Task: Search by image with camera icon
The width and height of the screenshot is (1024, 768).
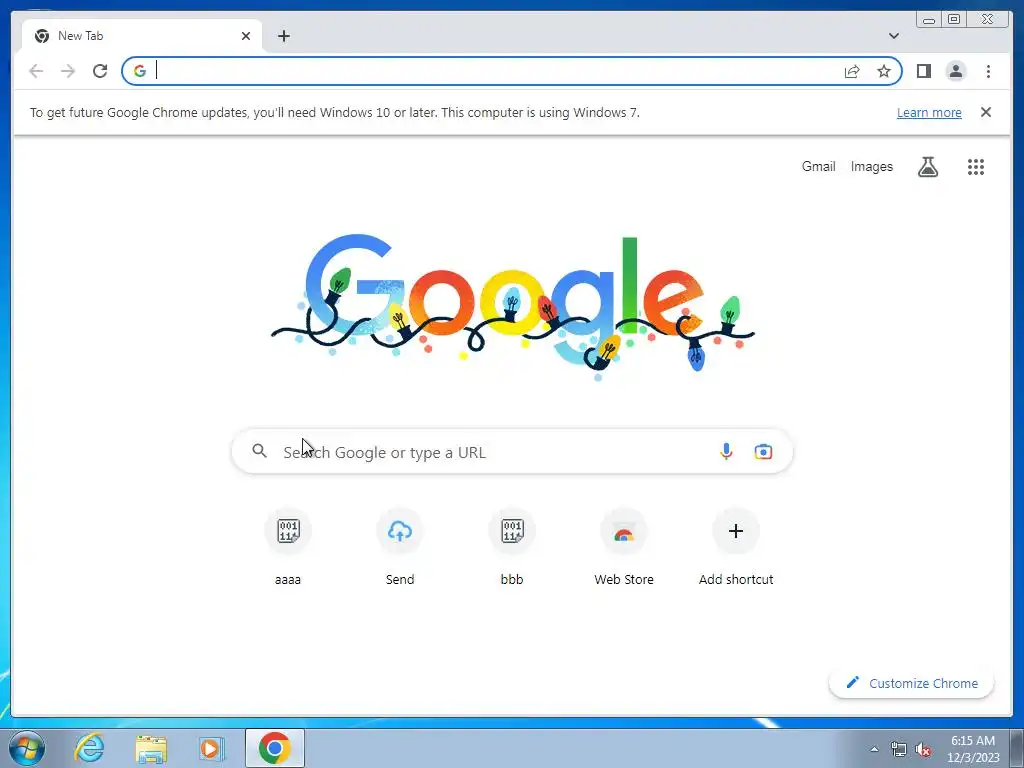Action: point(763,451)
